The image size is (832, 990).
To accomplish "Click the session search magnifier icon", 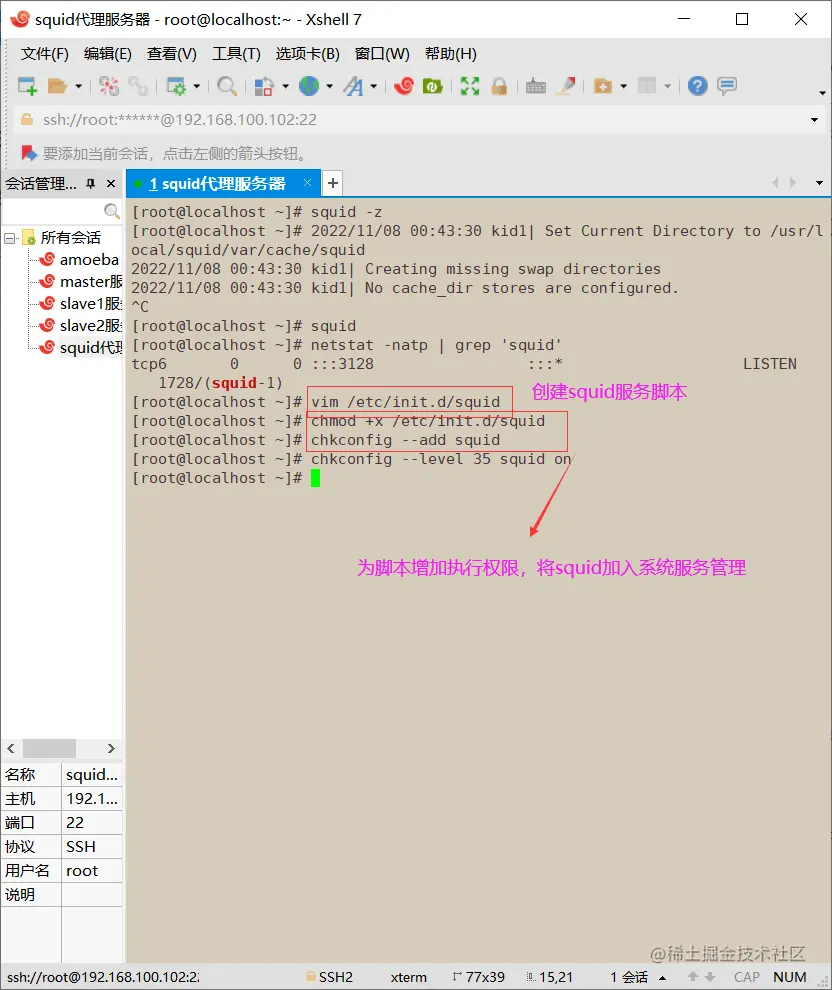I will coord(112,210).
